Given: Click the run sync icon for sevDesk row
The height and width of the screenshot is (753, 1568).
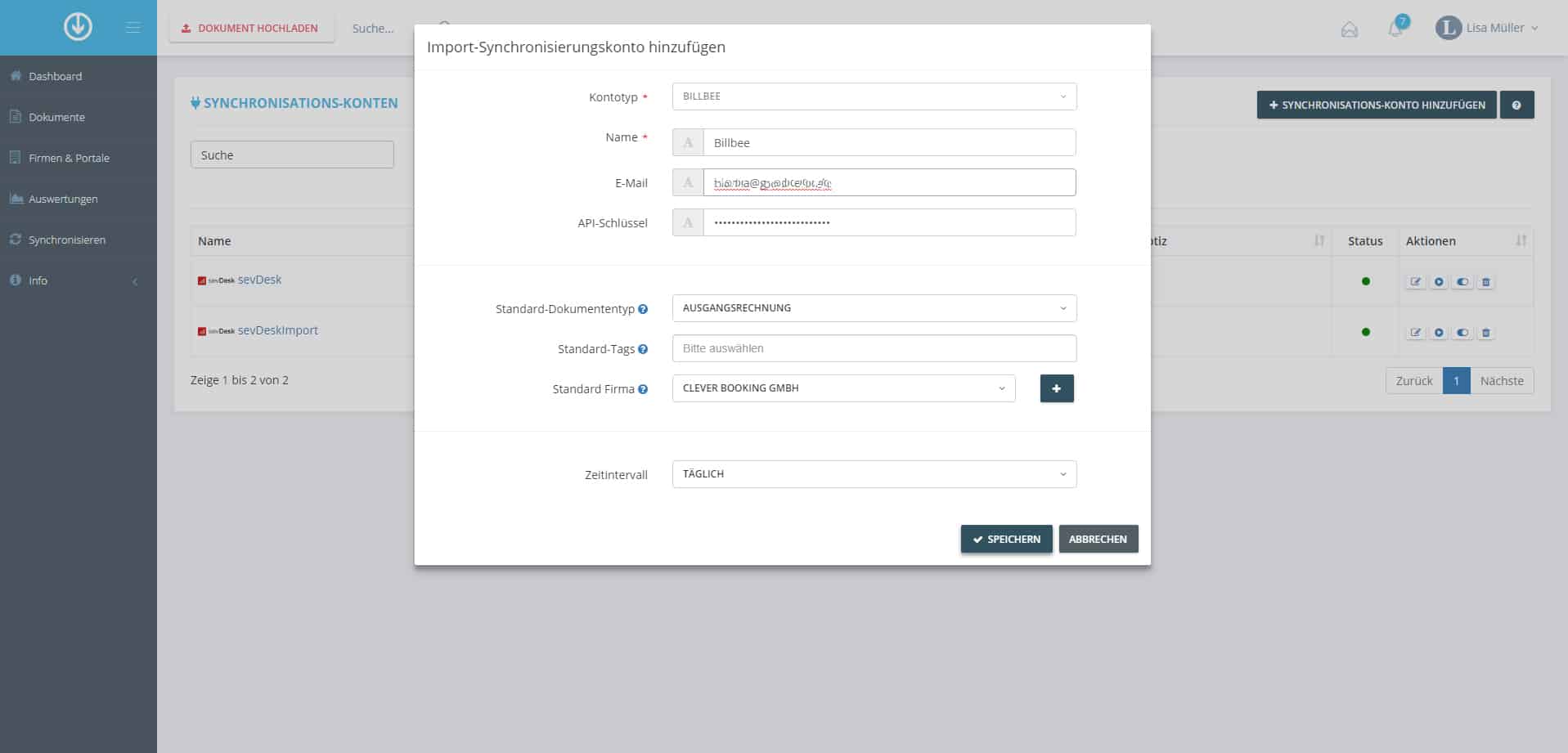Looking at the screenshot, I should point(1439,282).
